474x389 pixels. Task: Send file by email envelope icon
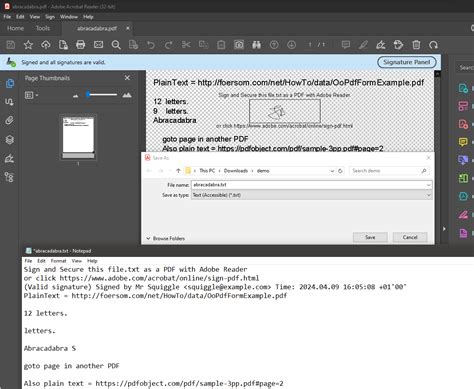point(98,45)
